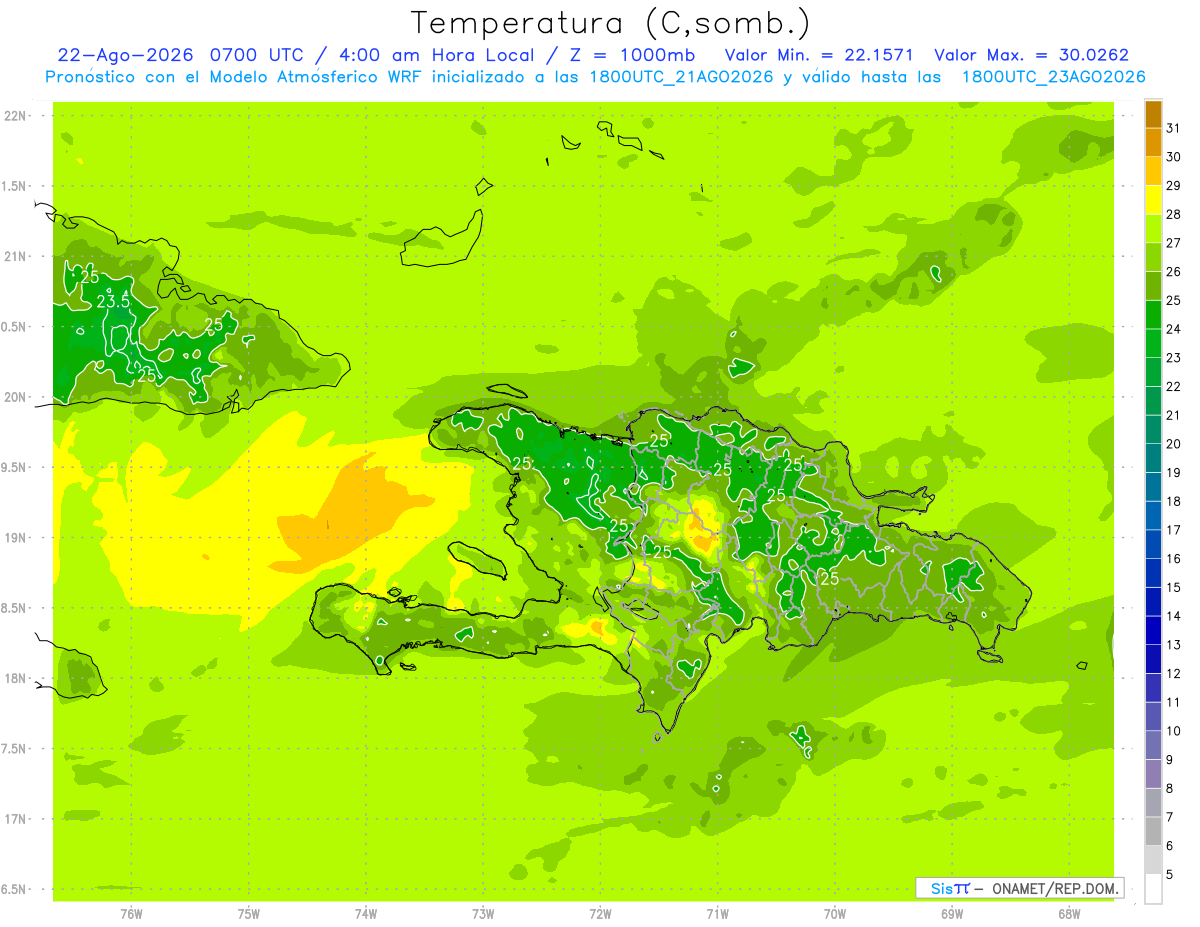Pick the white swatch below label 5
The width and height of the screenshot is (1200, 927).
[1153, 889]
